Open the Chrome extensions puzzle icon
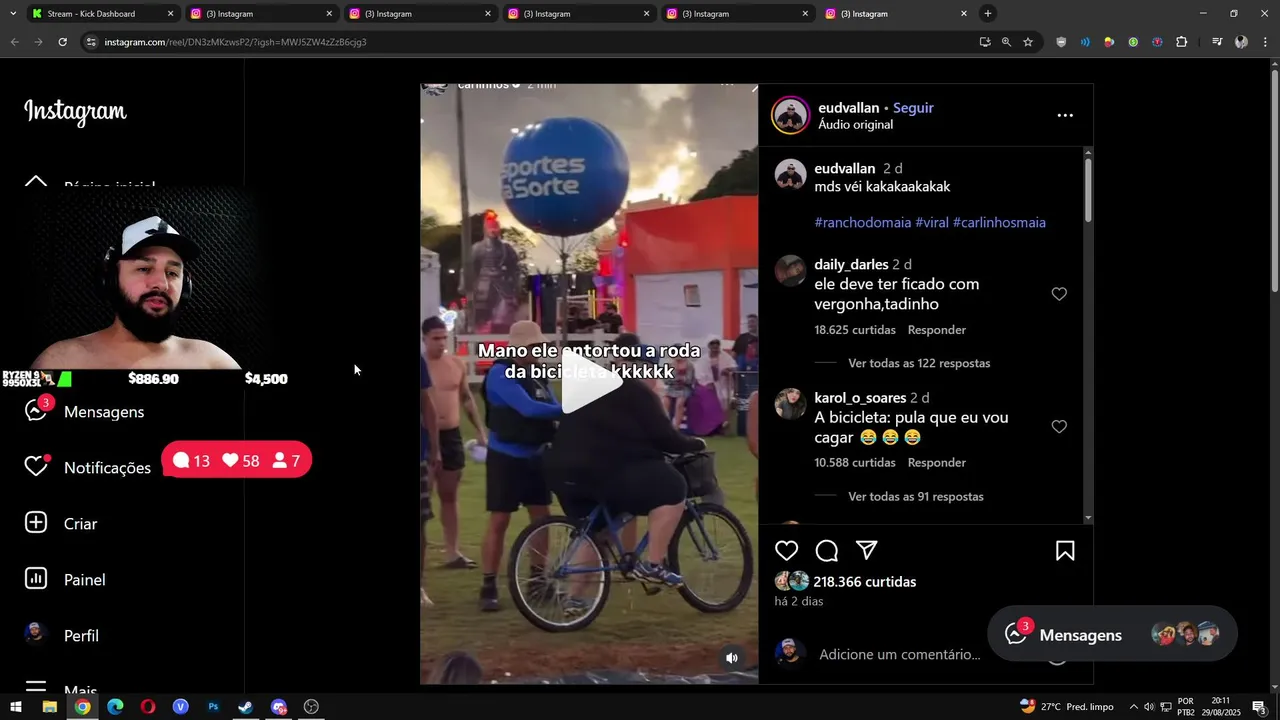Viewport: 1280px width, 720px height. [x=1182, y=42]
